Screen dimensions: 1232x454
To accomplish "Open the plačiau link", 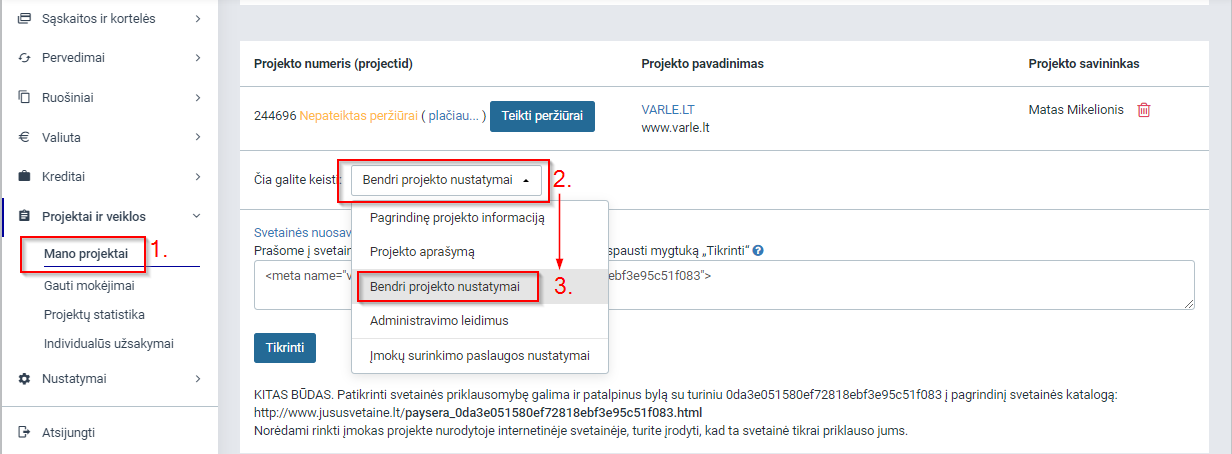I will [x=454, y=116].
